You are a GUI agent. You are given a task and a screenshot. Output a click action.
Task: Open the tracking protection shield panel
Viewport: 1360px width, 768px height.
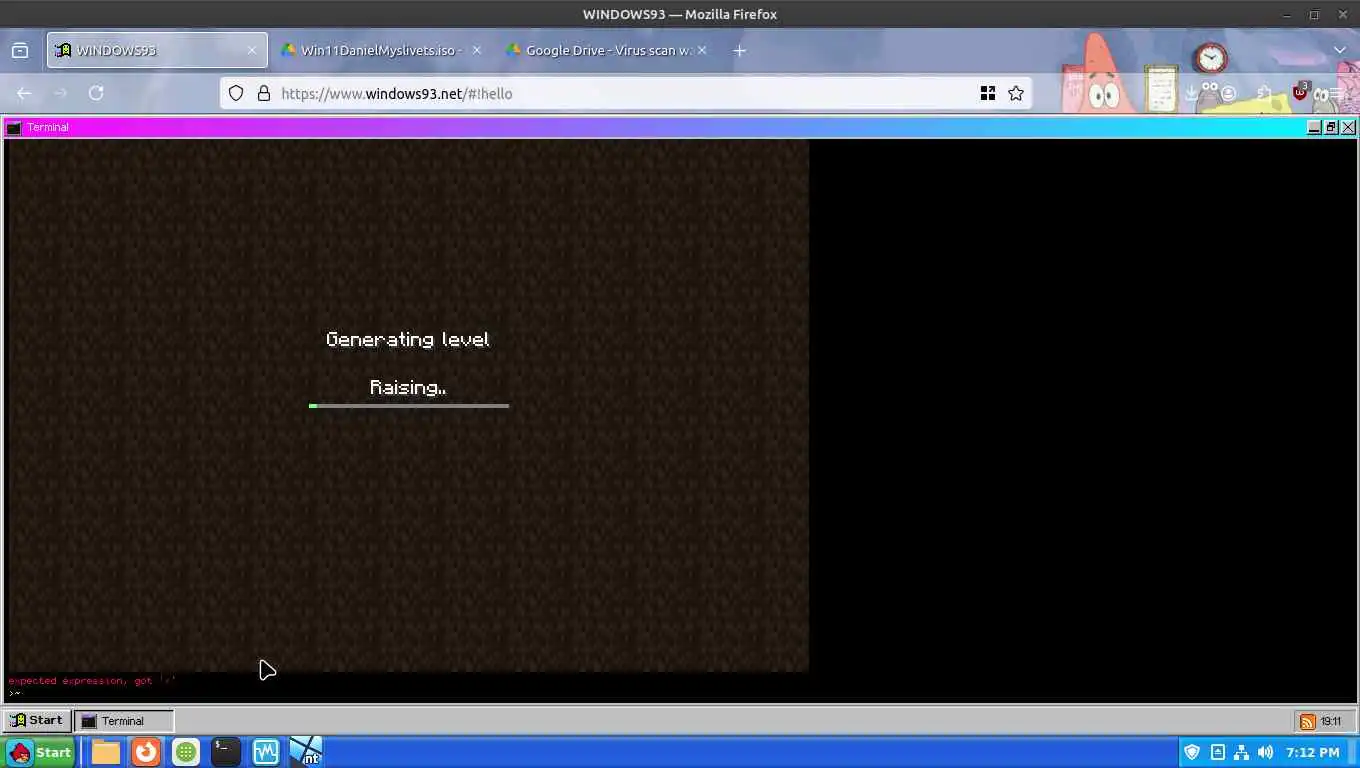[236, 93]
